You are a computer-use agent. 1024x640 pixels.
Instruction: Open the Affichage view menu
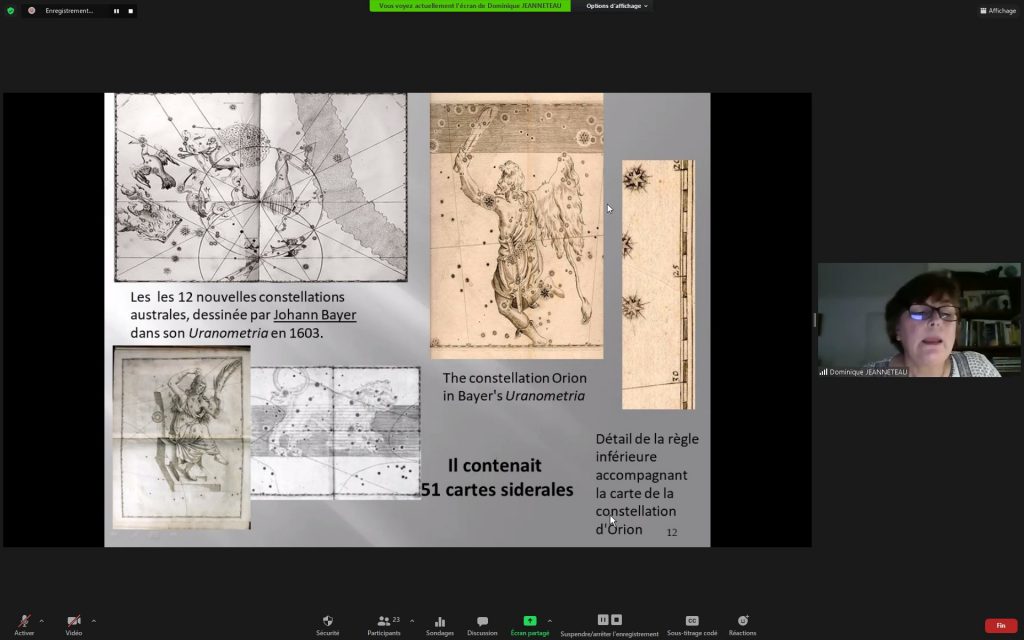(x=997, y=10)
